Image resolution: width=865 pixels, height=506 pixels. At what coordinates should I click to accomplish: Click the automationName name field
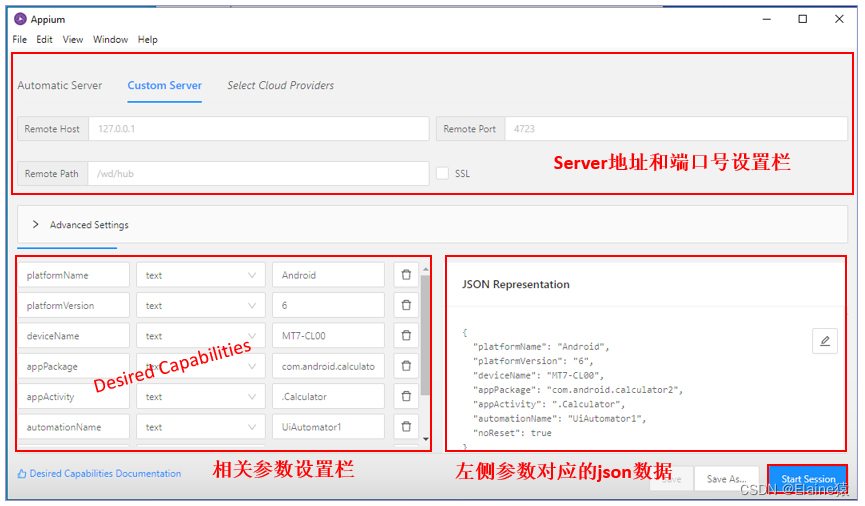click(73, 427)
